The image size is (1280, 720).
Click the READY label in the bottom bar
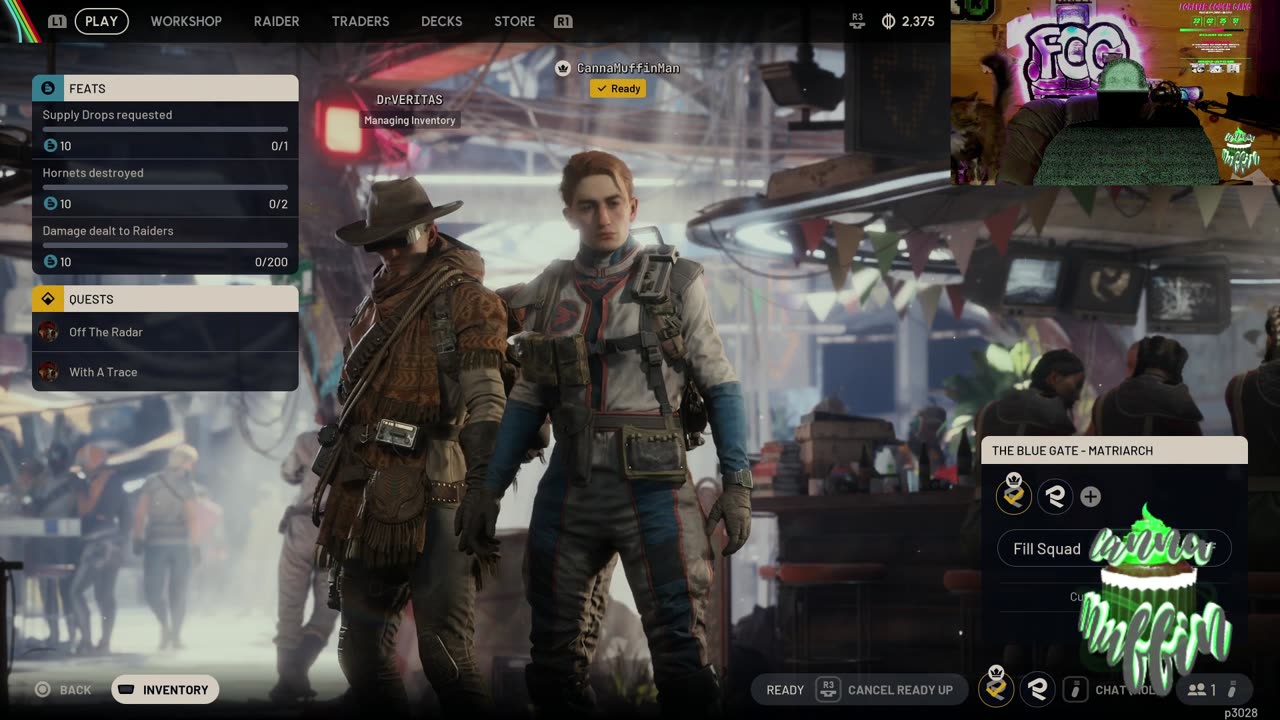(x=785, y=690)
